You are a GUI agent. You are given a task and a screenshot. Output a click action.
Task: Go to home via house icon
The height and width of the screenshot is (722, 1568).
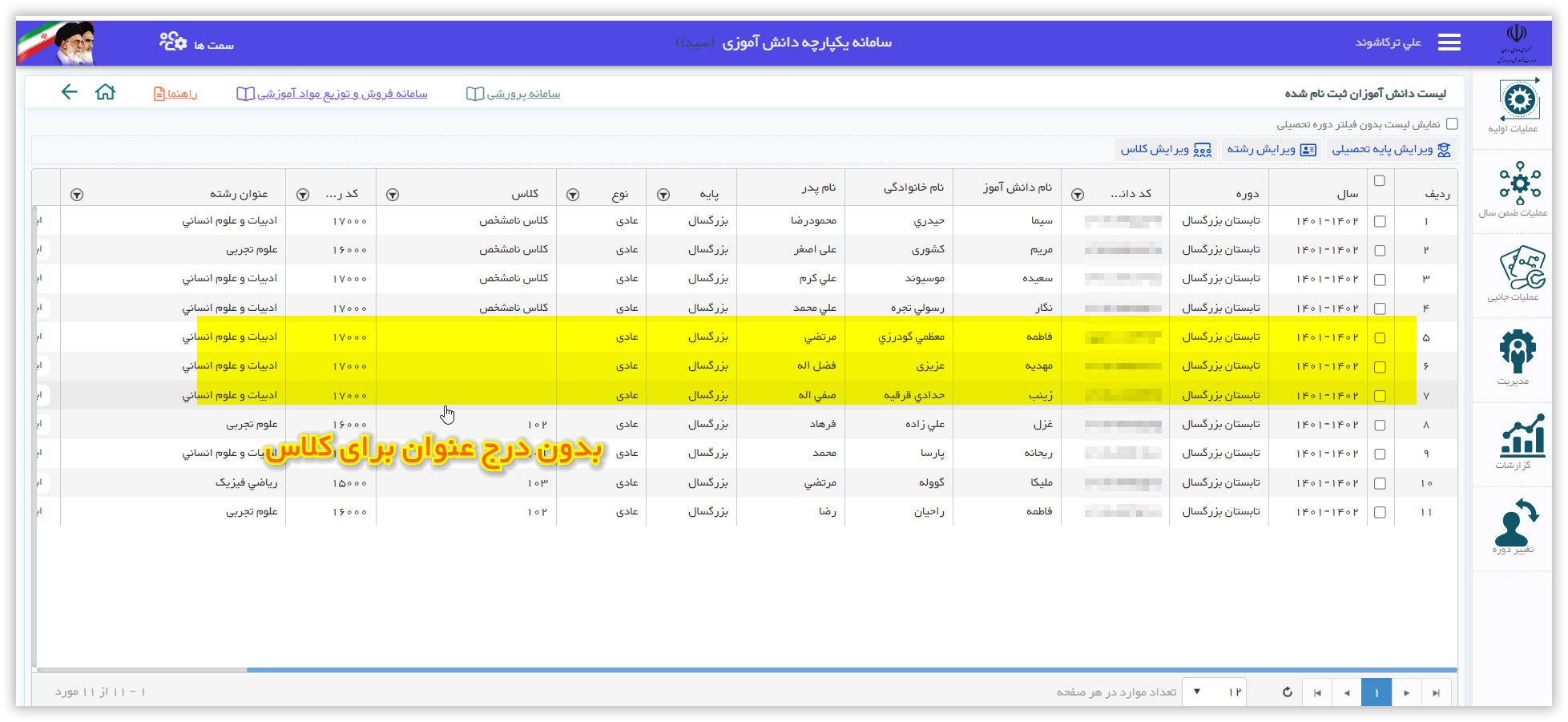tap(105, 92)
